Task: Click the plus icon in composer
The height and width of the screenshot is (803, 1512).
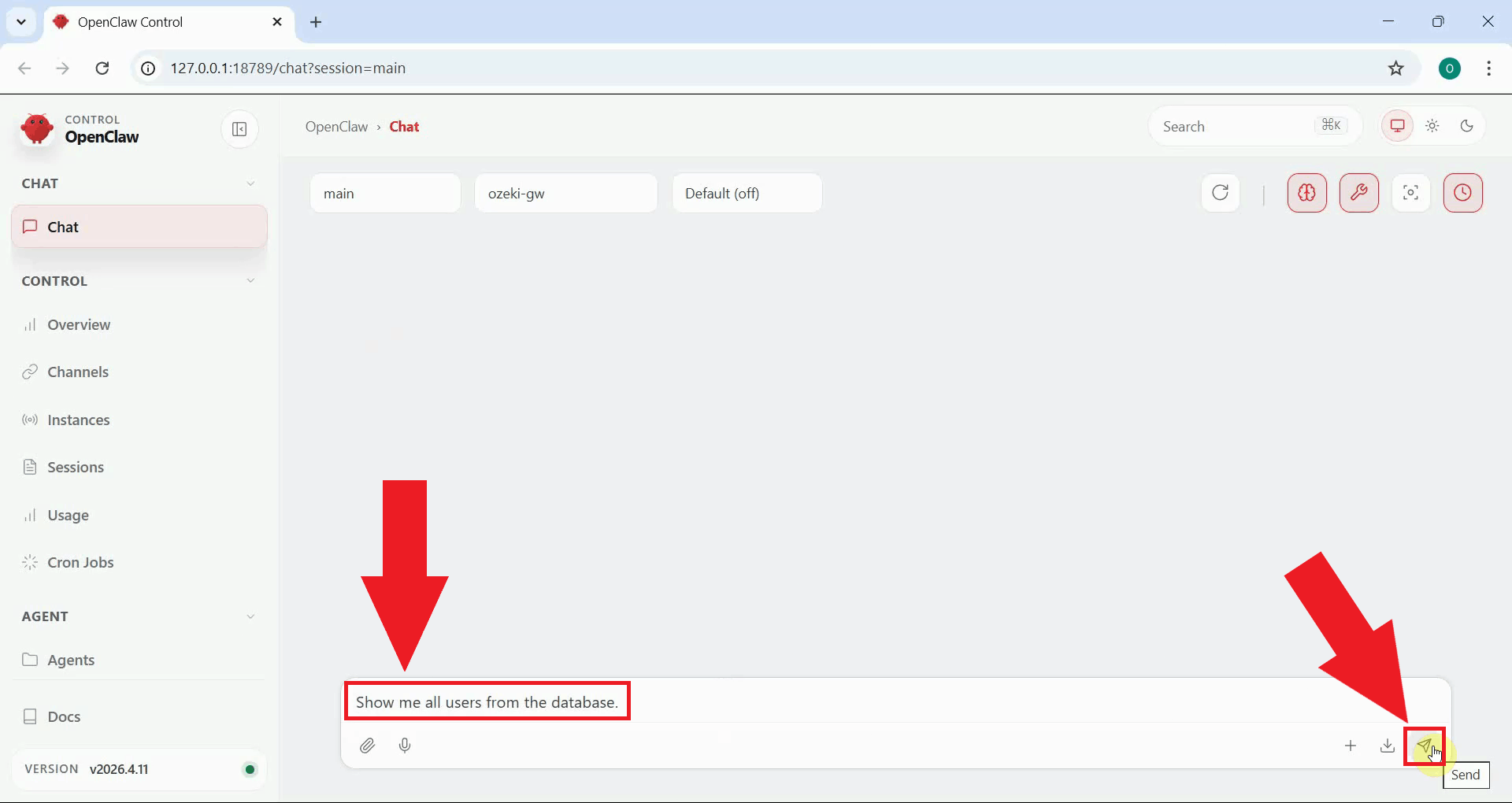Action: (x=1350, y=746)
